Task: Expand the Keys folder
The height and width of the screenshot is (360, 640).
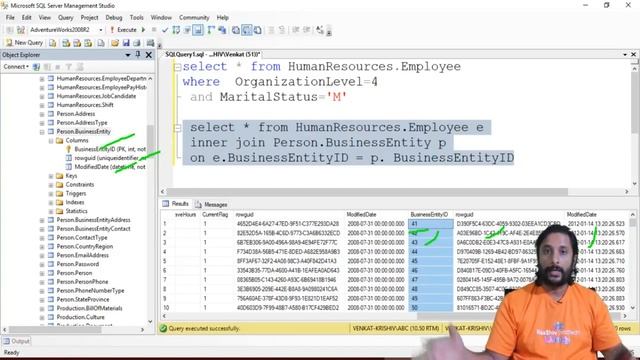Action: (x=51, y=176)
